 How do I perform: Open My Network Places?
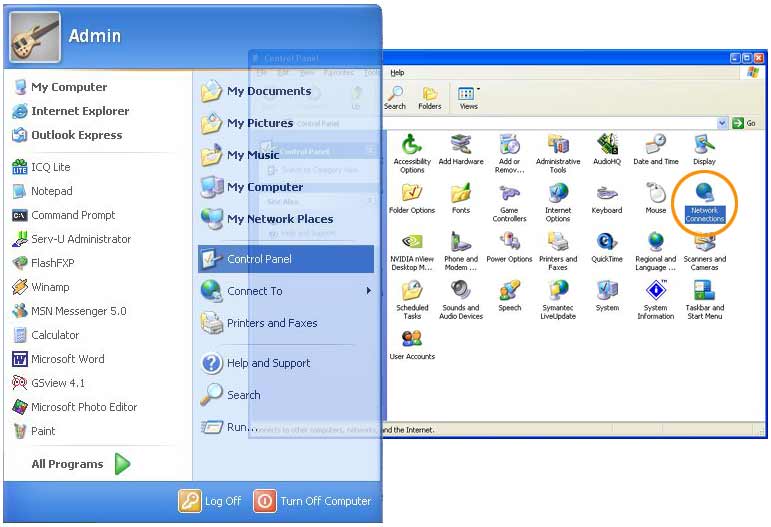click(267, 219)
